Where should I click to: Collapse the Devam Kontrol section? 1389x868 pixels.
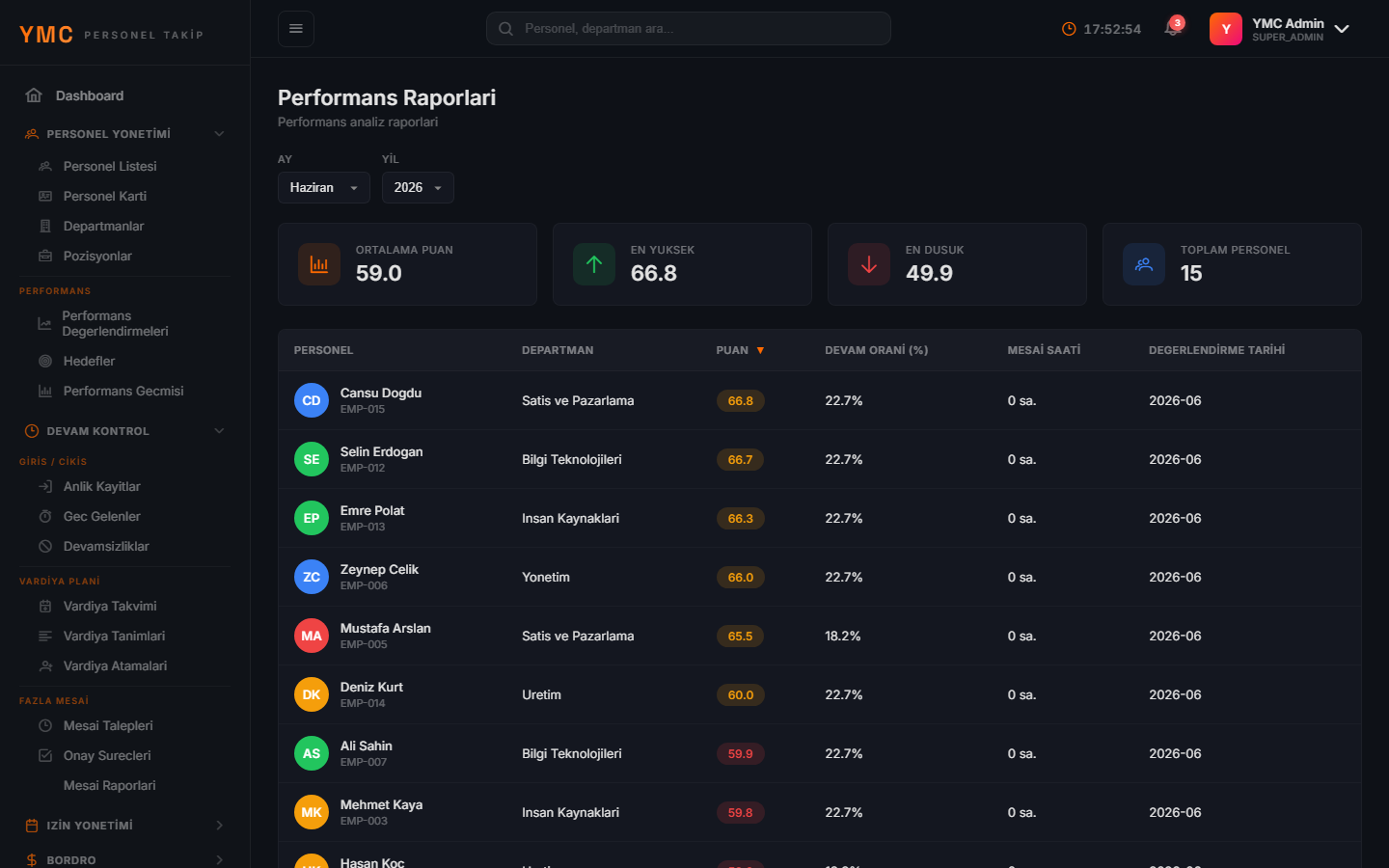click(125, 431)
